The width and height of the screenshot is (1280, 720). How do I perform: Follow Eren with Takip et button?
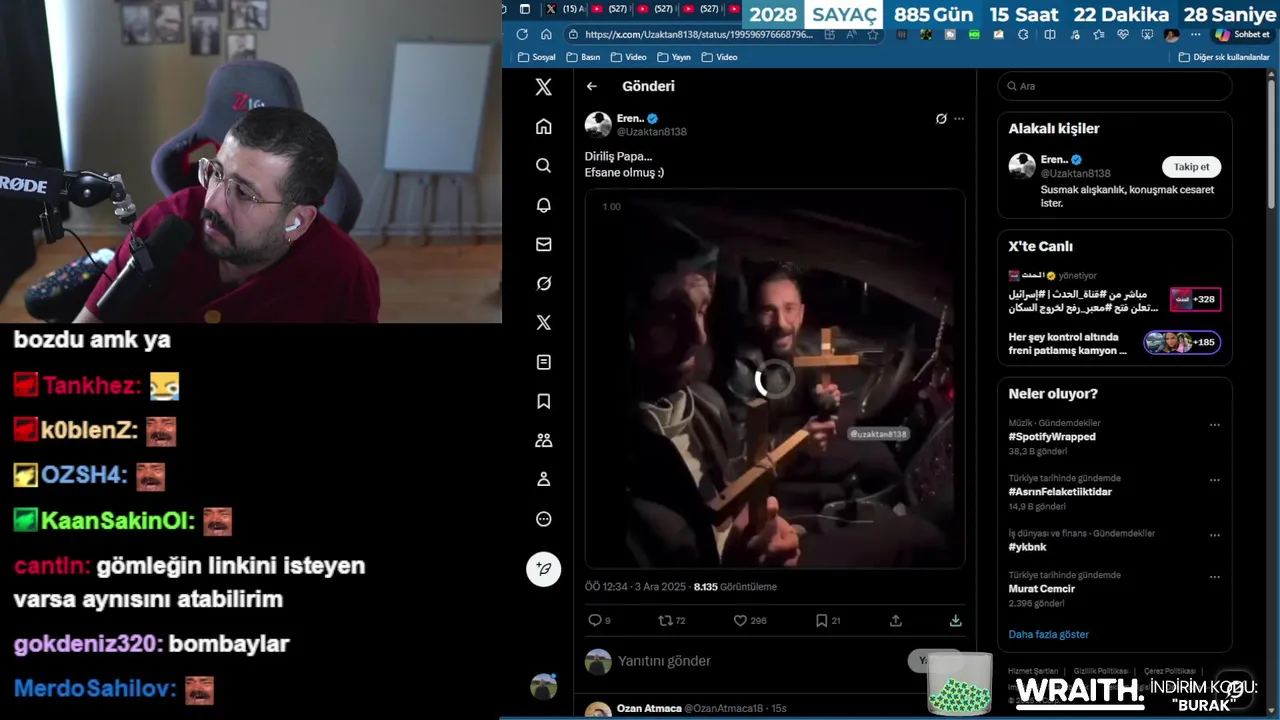(1191, 167)
